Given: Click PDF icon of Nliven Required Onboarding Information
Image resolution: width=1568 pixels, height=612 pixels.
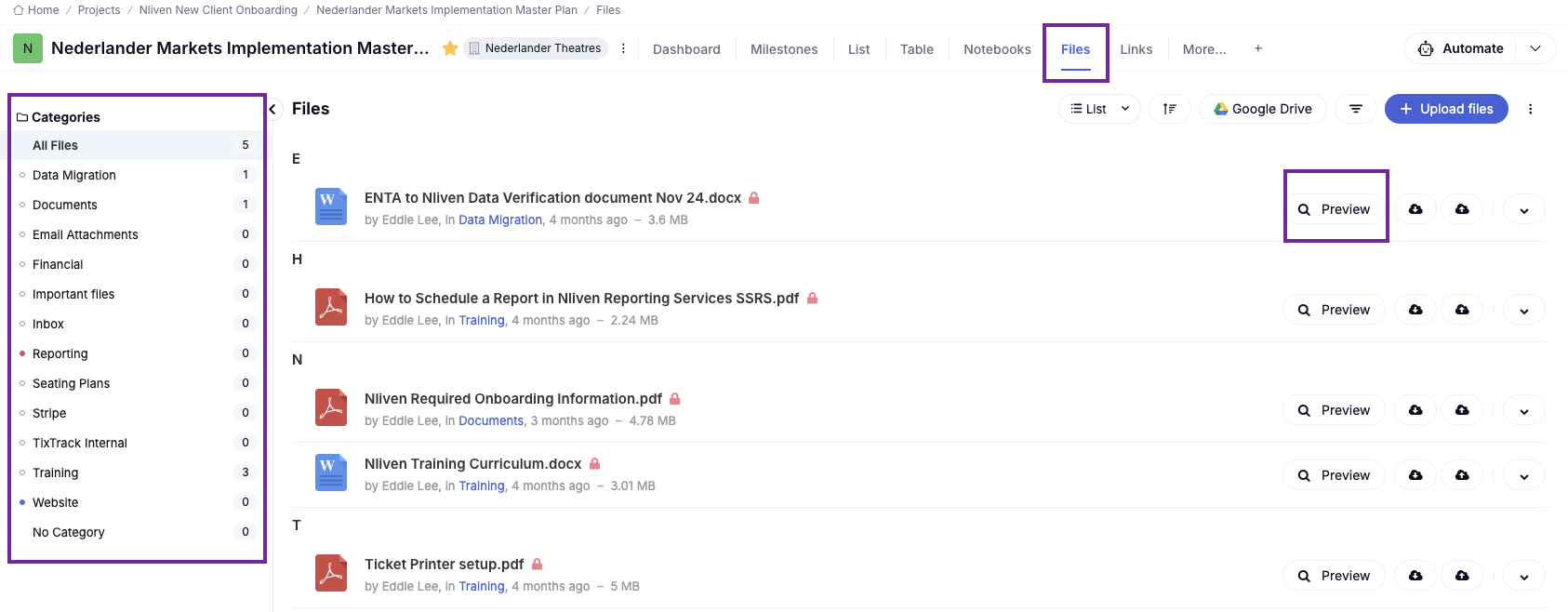Looking at the screenshot, I should click(331, 407).
